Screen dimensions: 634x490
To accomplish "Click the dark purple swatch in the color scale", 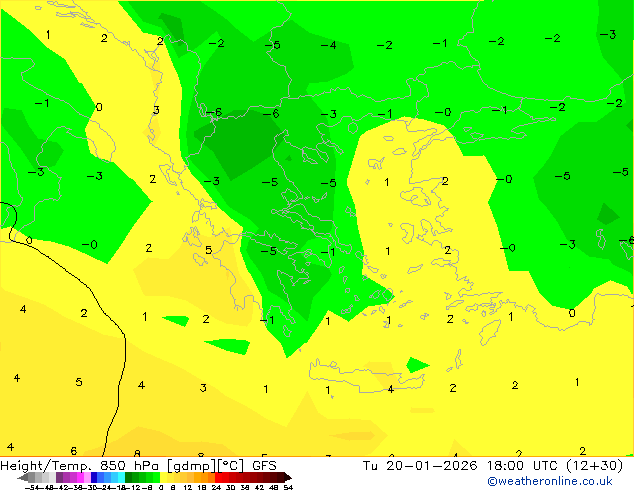I will coord(59,477).
